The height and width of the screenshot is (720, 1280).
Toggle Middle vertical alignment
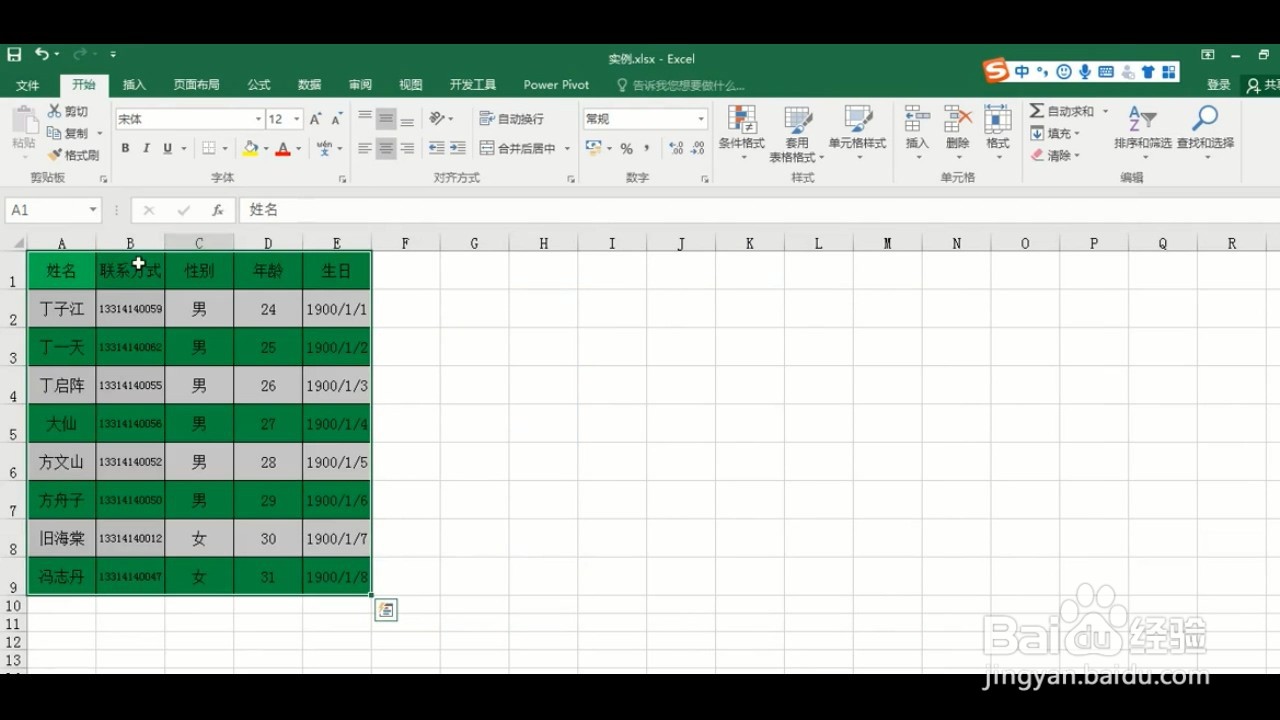click(386, 118)
